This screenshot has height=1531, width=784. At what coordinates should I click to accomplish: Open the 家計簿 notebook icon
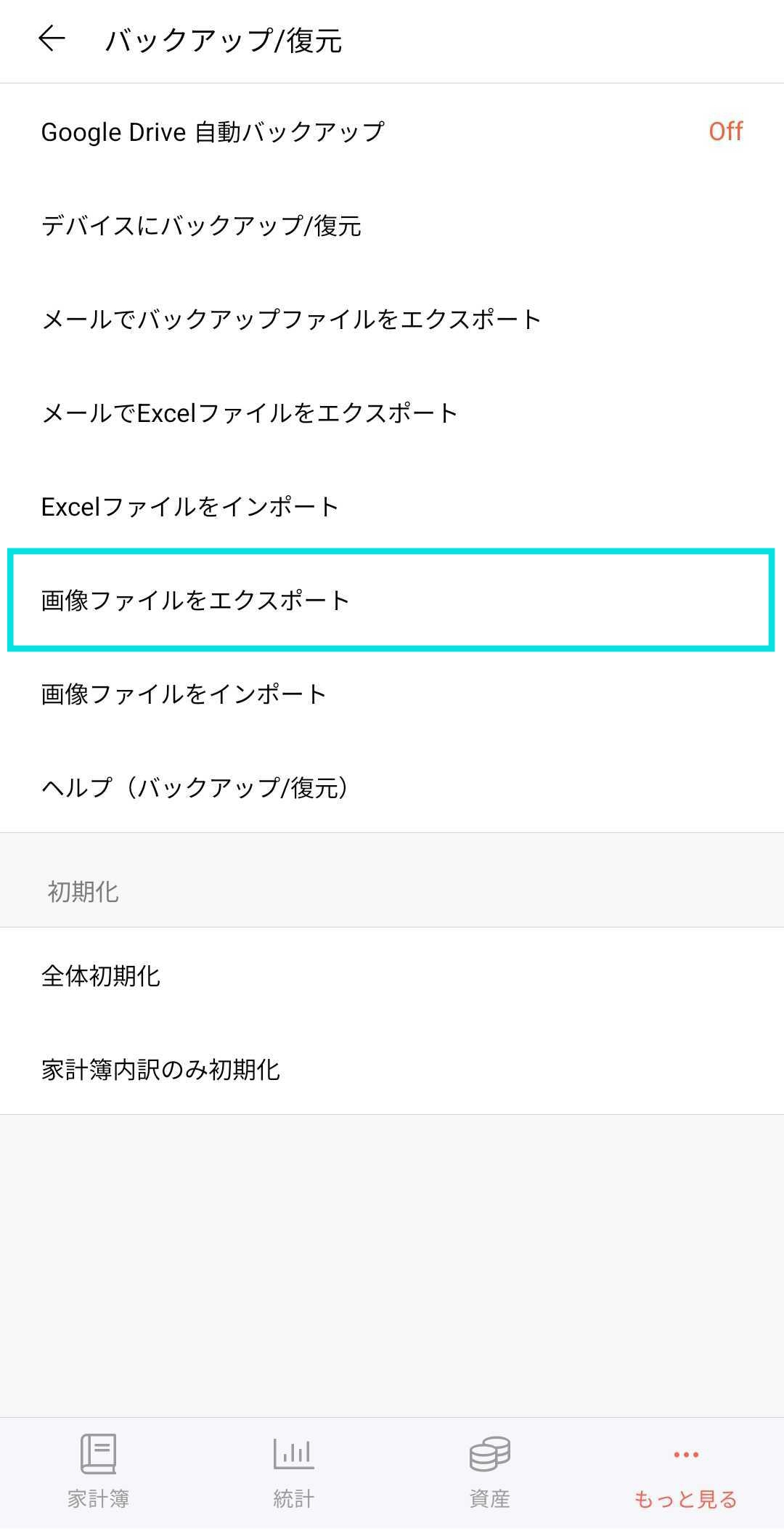(x=98, y=1453)
